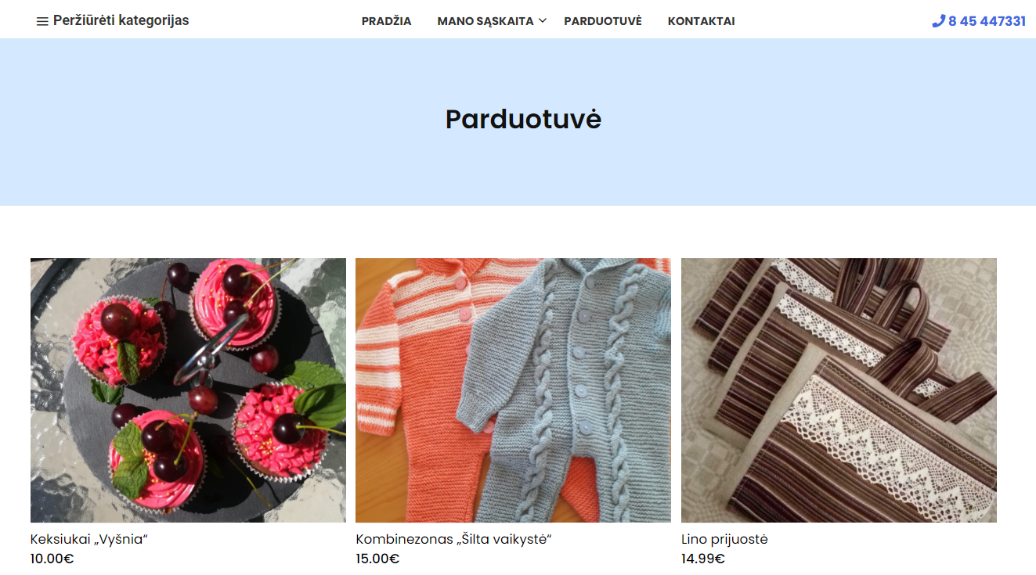Open the hamburger menu icon
This screenshot has height=575, width=1036.
[42, 21]
